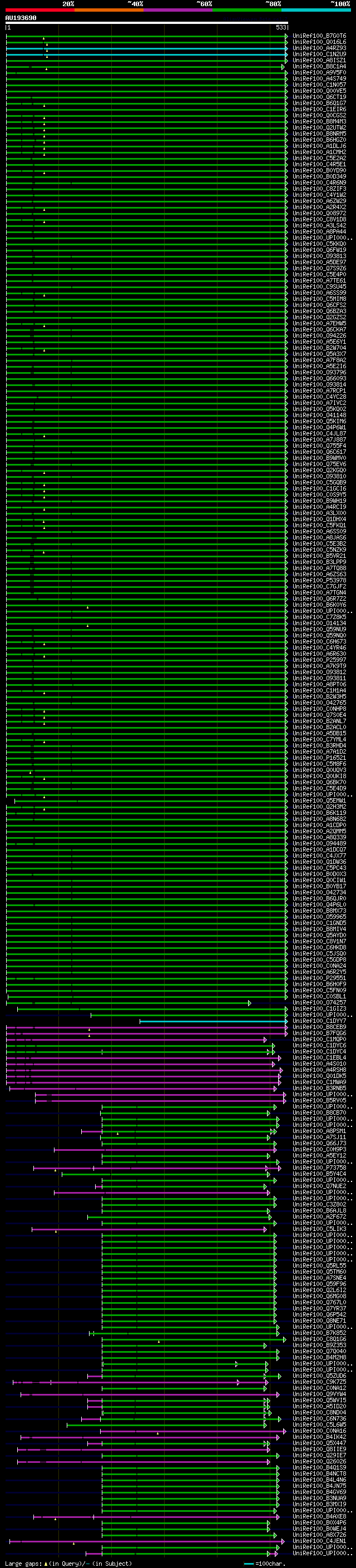The height and width of the screenshot is (1568, 356).
Task: Click the green ~80% identity legend segment
Action: 247,10
